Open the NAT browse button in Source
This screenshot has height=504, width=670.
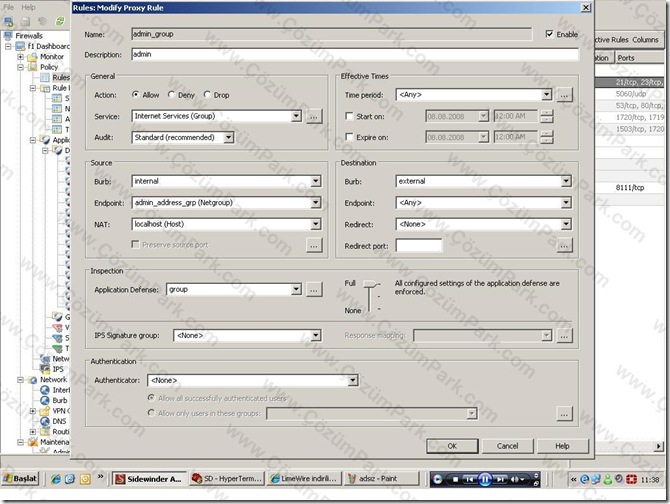[314, 245]
